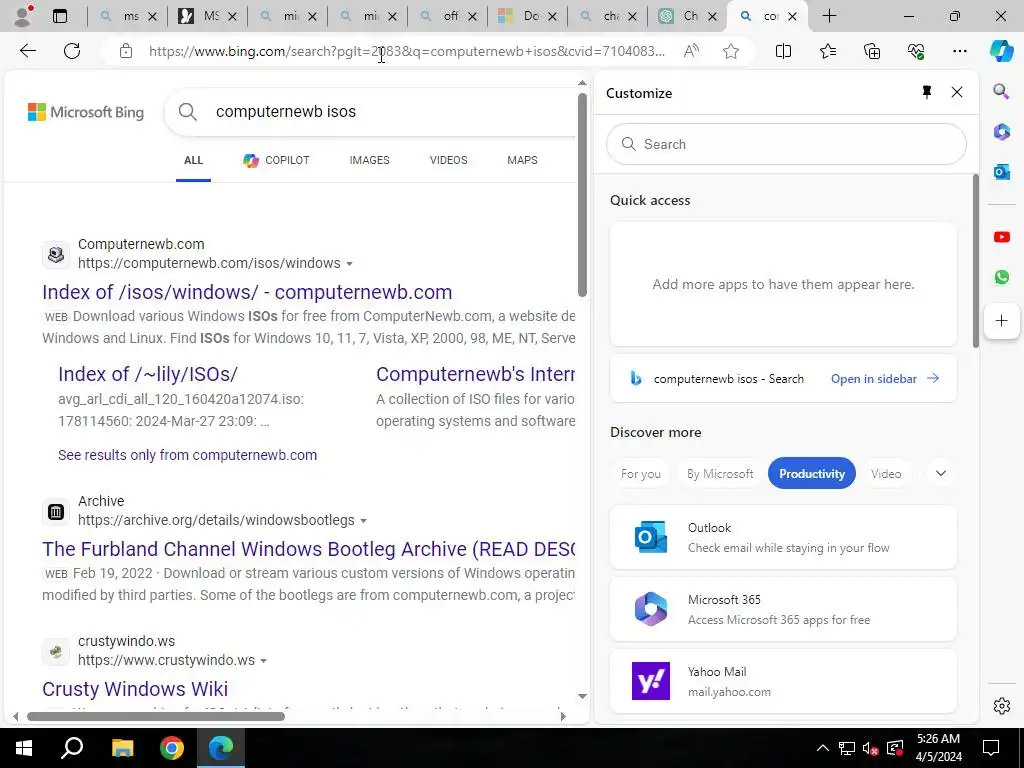Switch to the VIDEOS tab
The width and height of the screenshot is (1024, 768).
tap(448, 160)
